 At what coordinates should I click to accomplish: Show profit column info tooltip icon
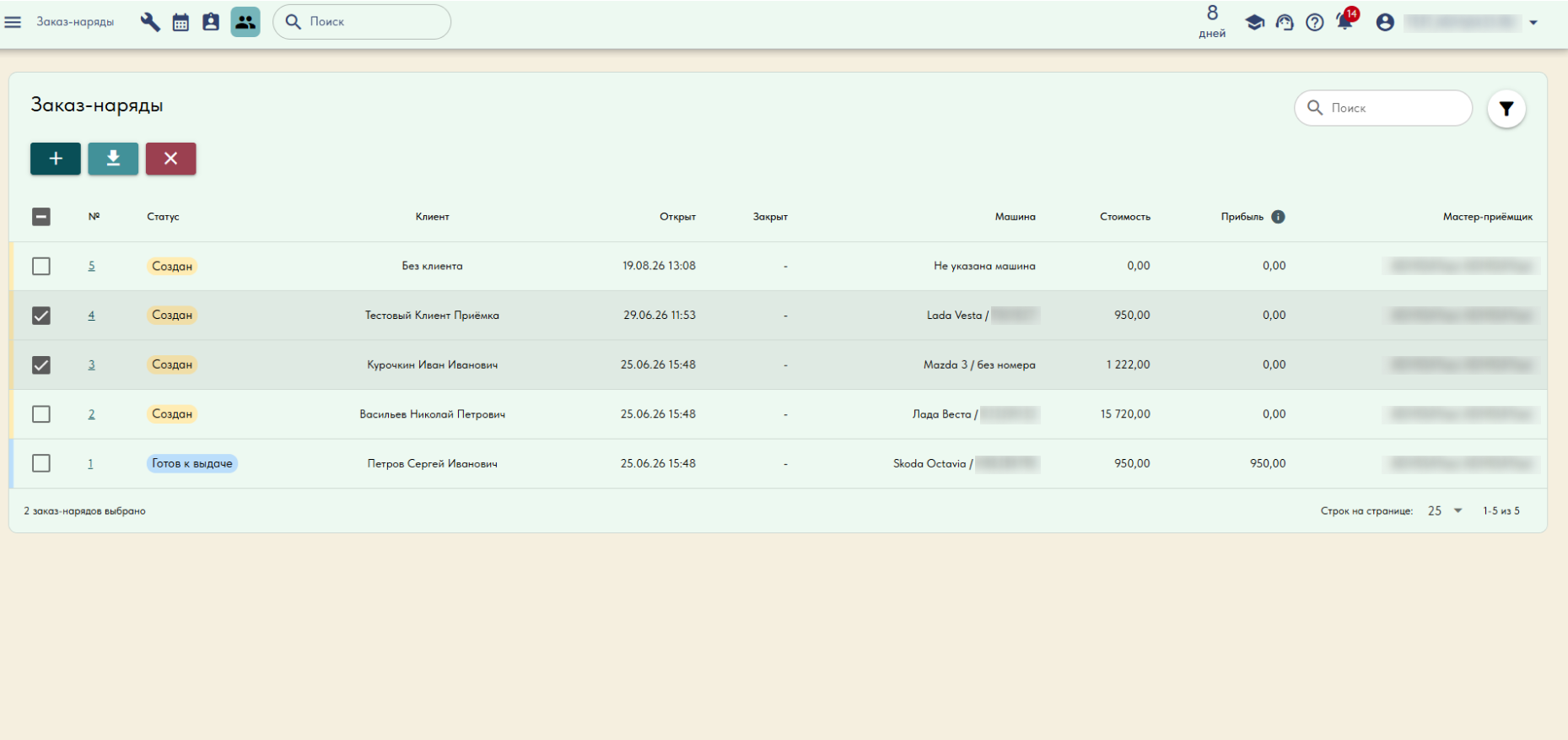(1278, 217)
